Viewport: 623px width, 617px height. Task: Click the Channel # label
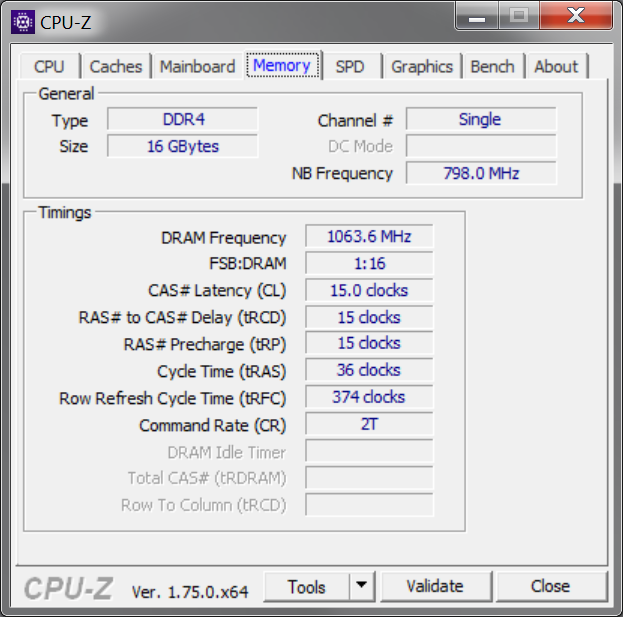(x=355, y=120)
